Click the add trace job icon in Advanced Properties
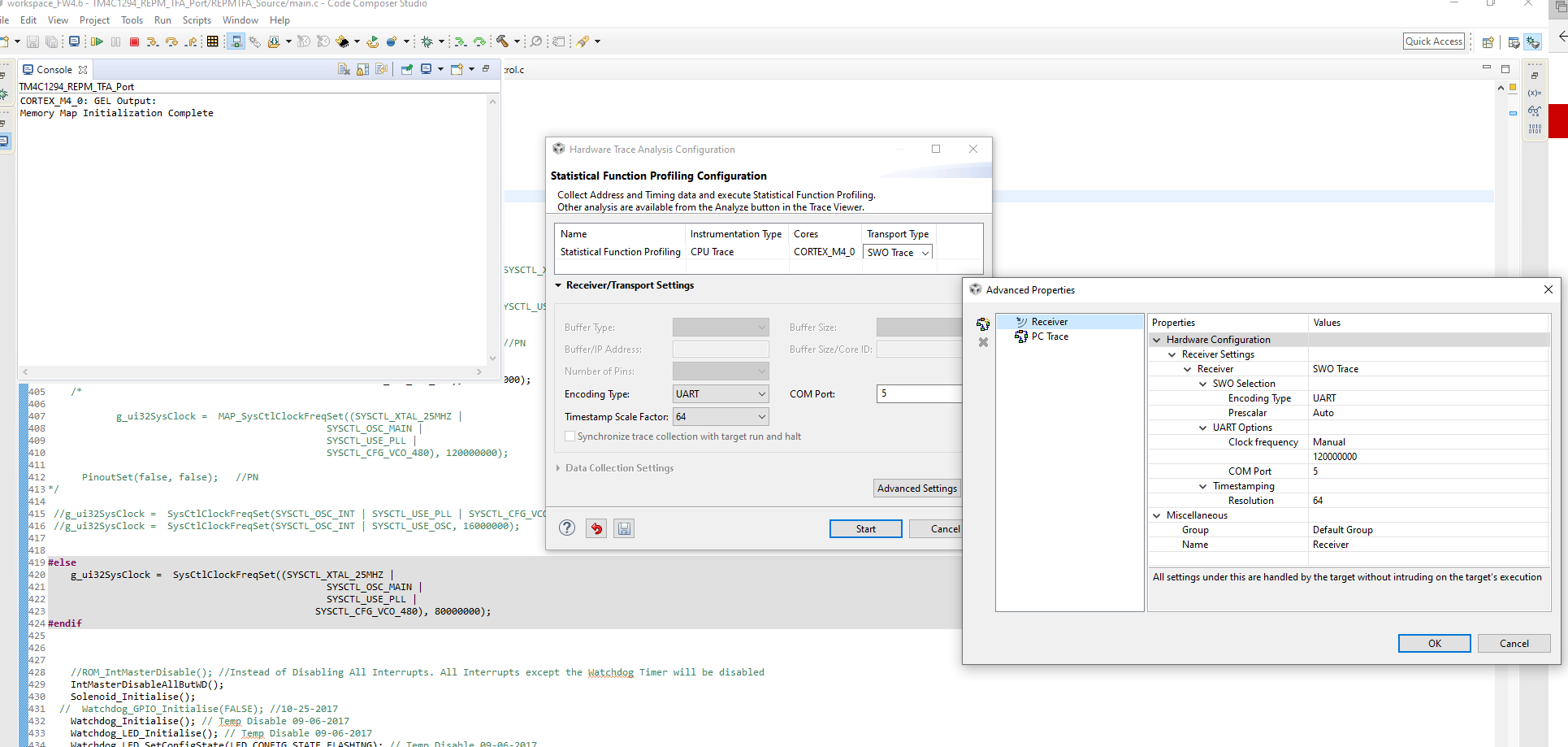This screenshot has width=1568, height=747. 983,324
